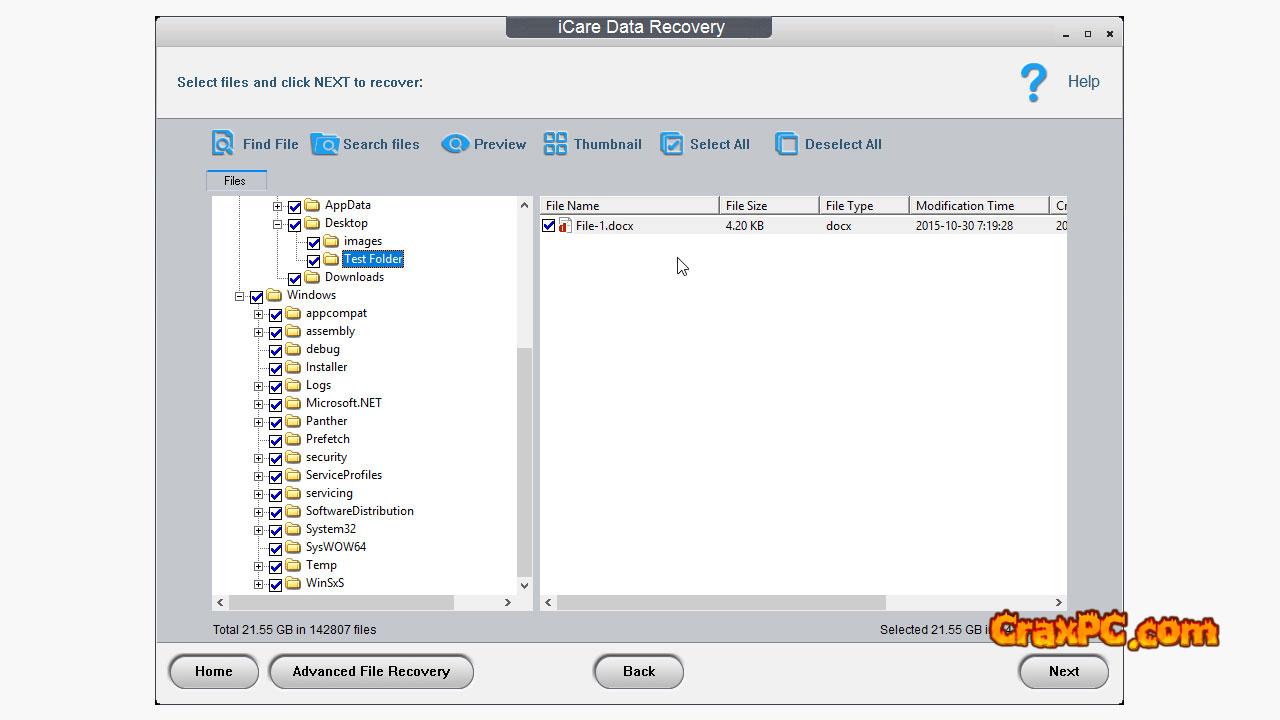
Task: Expand the System32 folder node
Action: (x=259, y=530)
